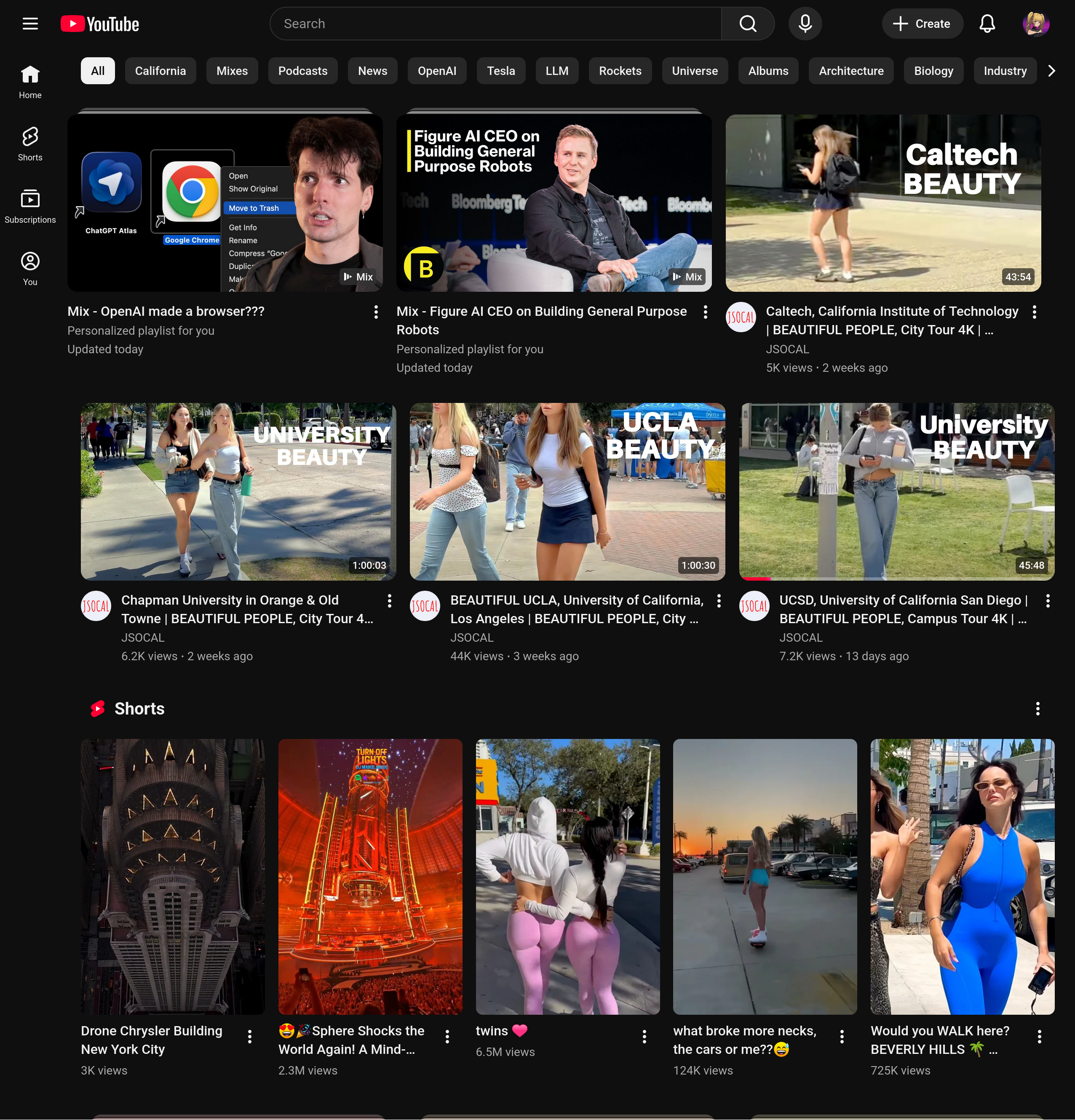Select the California filter chip
This screenshot has height=1120, width=1075.
pyautogui.click(x=160, y=71)
